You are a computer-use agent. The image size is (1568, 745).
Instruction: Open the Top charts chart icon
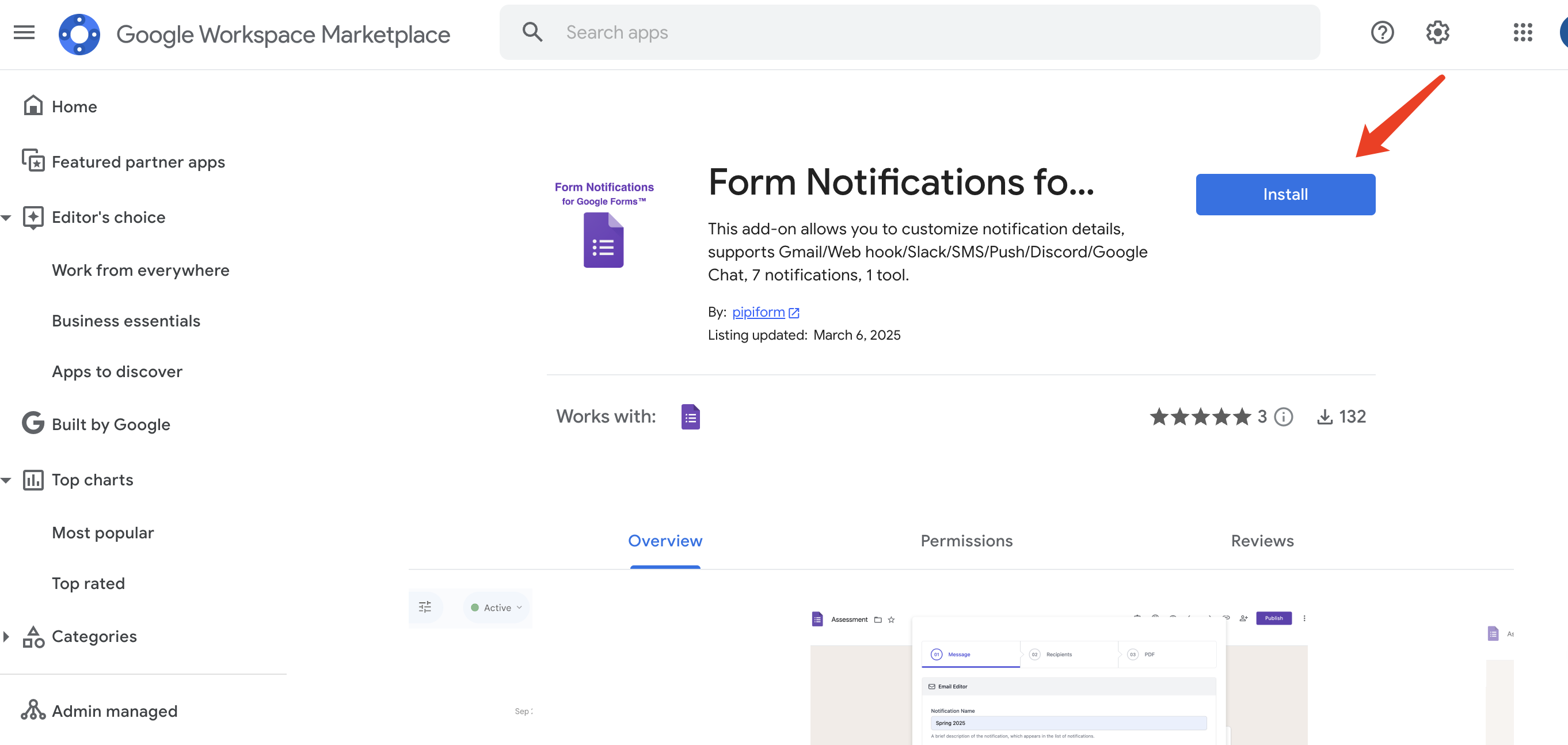33,480
